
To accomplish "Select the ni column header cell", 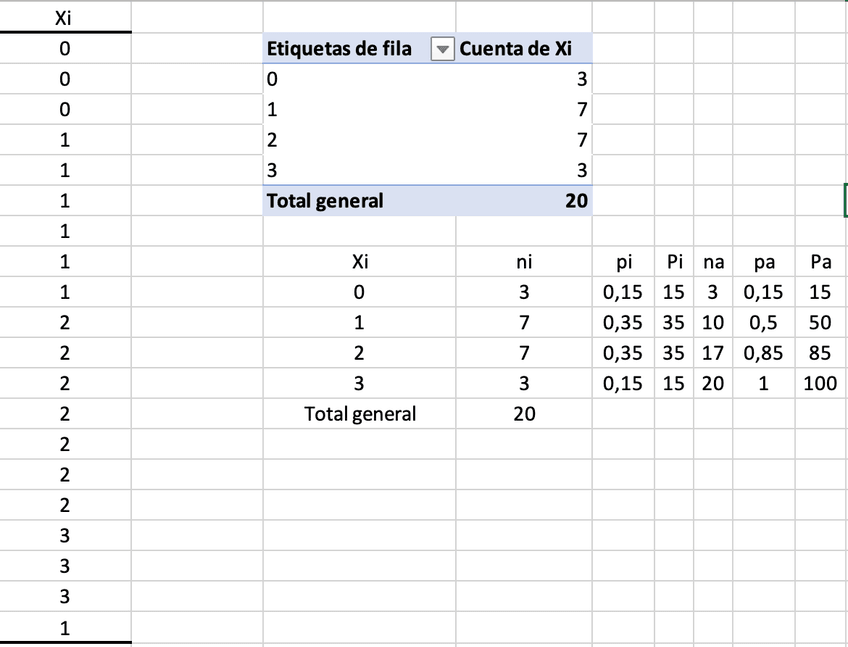I will (524, 262).
